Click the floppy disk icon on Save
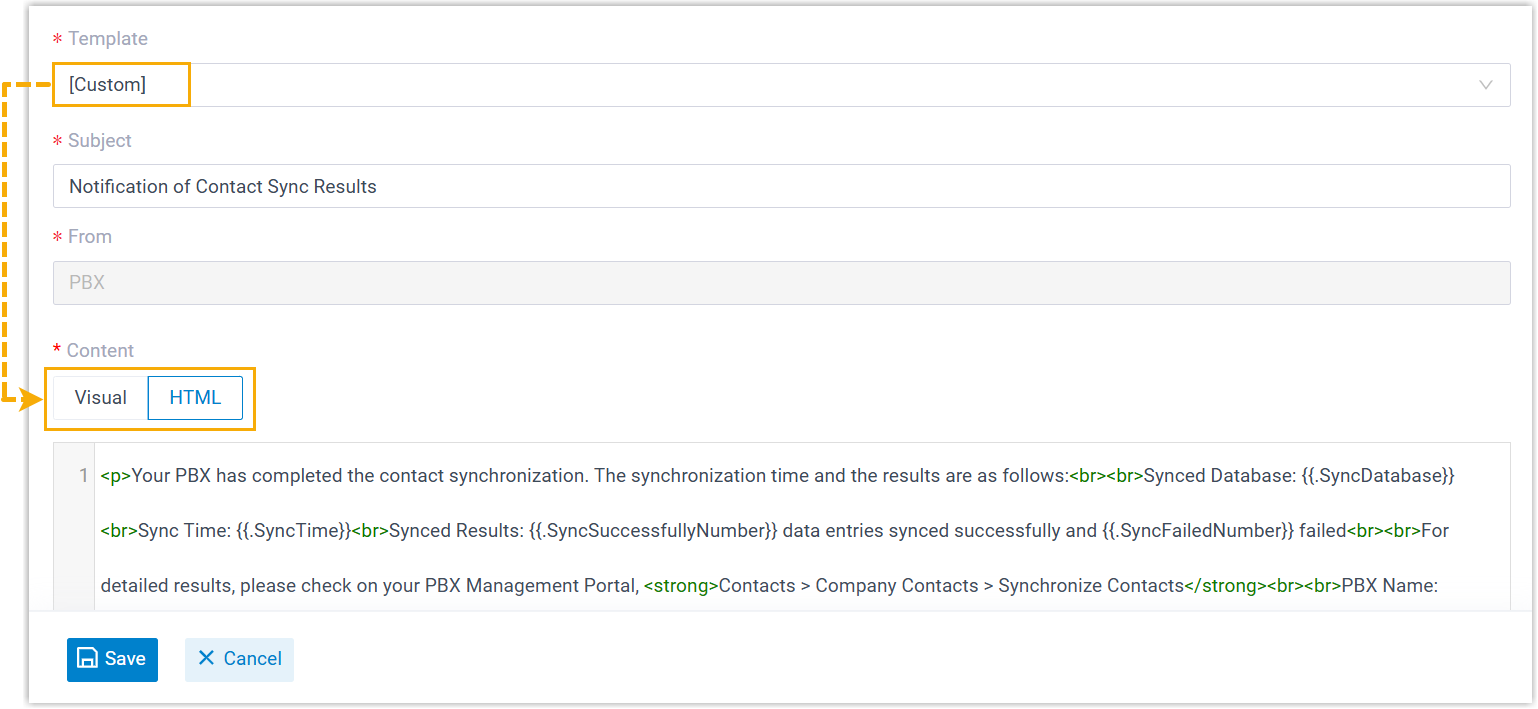The width and height of the screenshot is (1538, 709). point(88,659)
